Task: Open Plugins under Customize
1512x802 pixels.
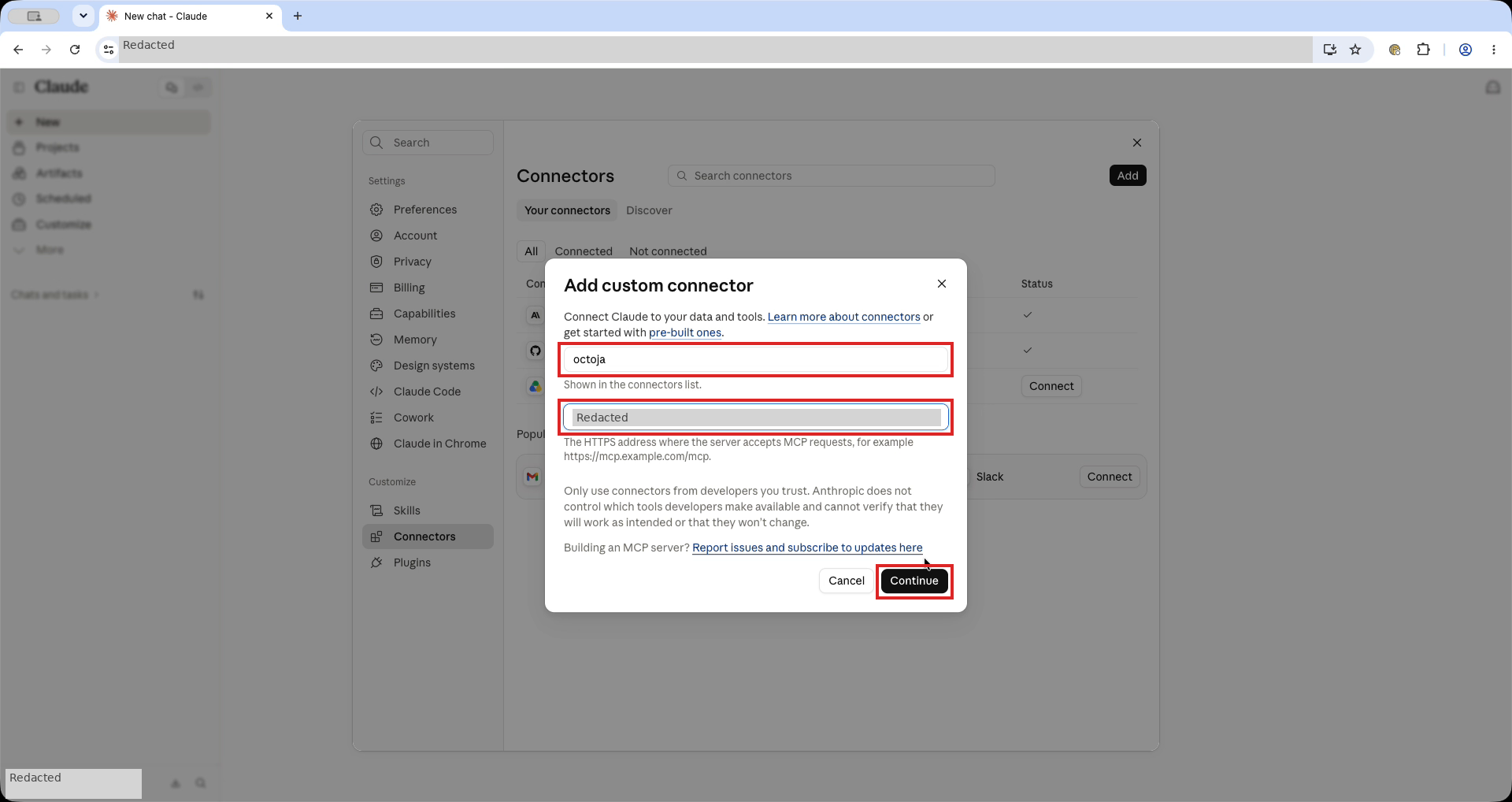Action: click(428, 563)
